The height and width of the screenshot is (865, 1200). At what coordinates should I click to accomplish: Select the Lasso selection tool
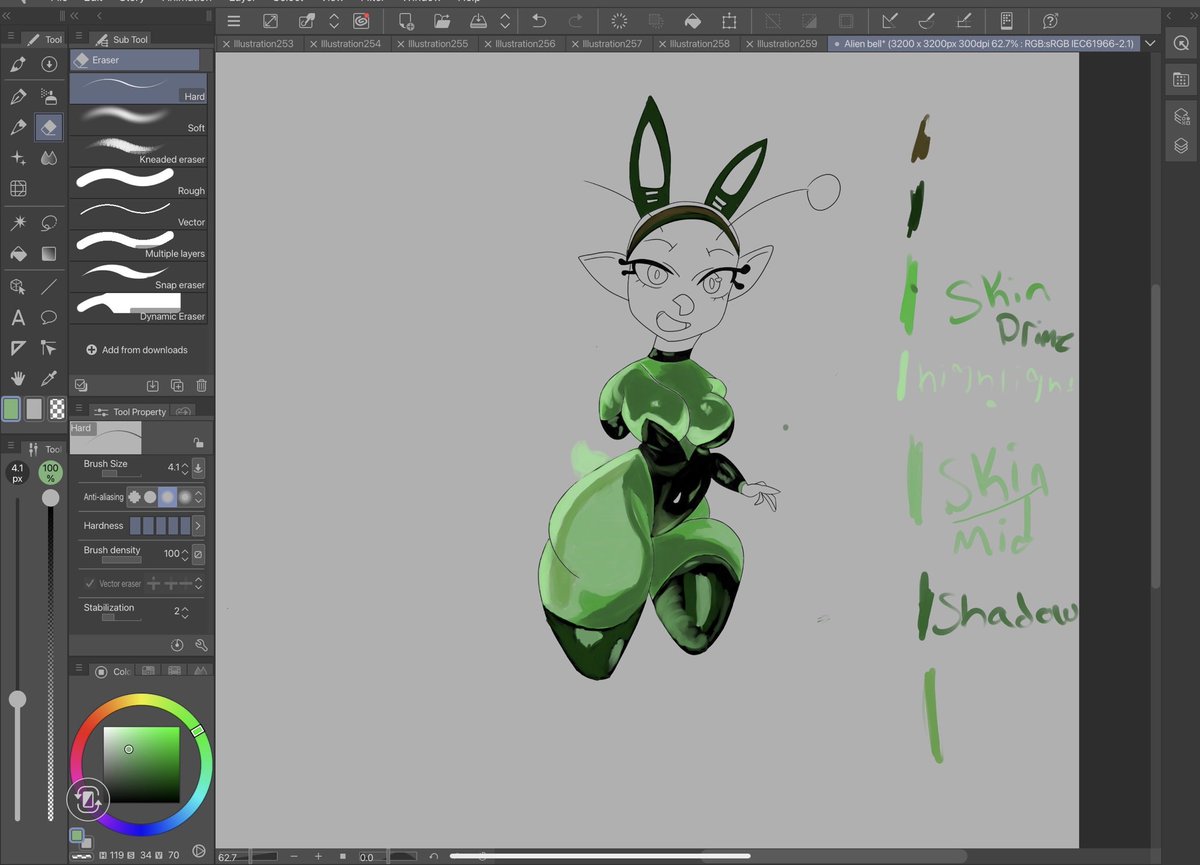pyautogui.click(x=48, y=222)
